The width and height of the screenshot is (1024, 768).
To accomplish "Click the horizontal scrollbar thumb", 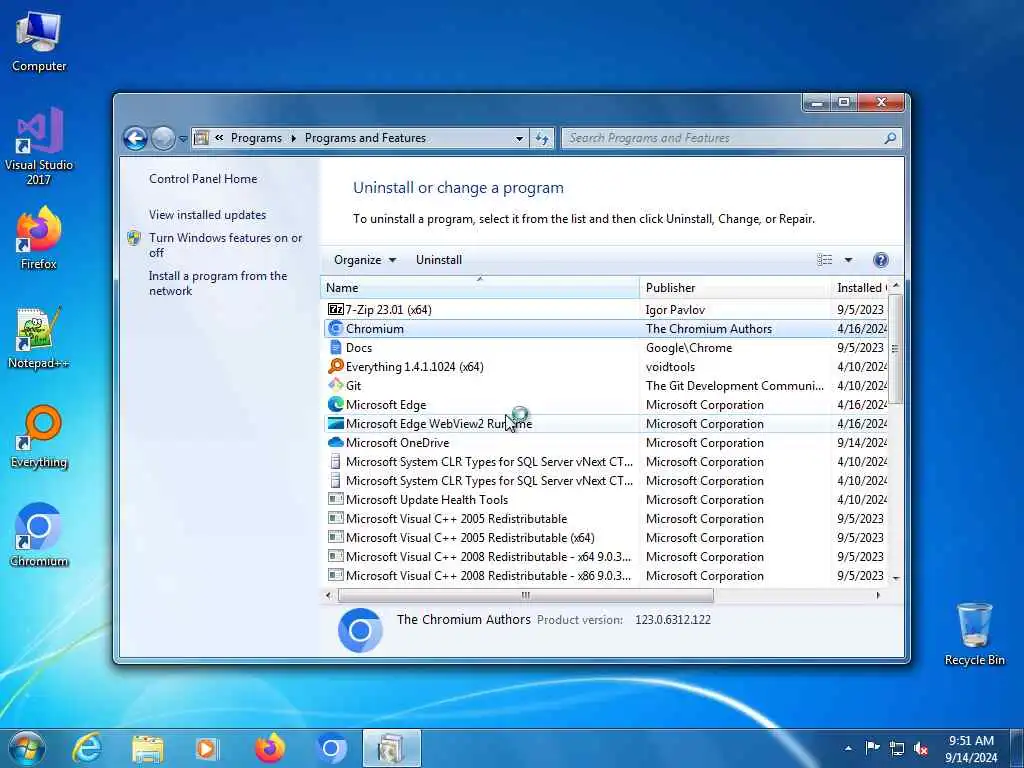I will [525, 595].
